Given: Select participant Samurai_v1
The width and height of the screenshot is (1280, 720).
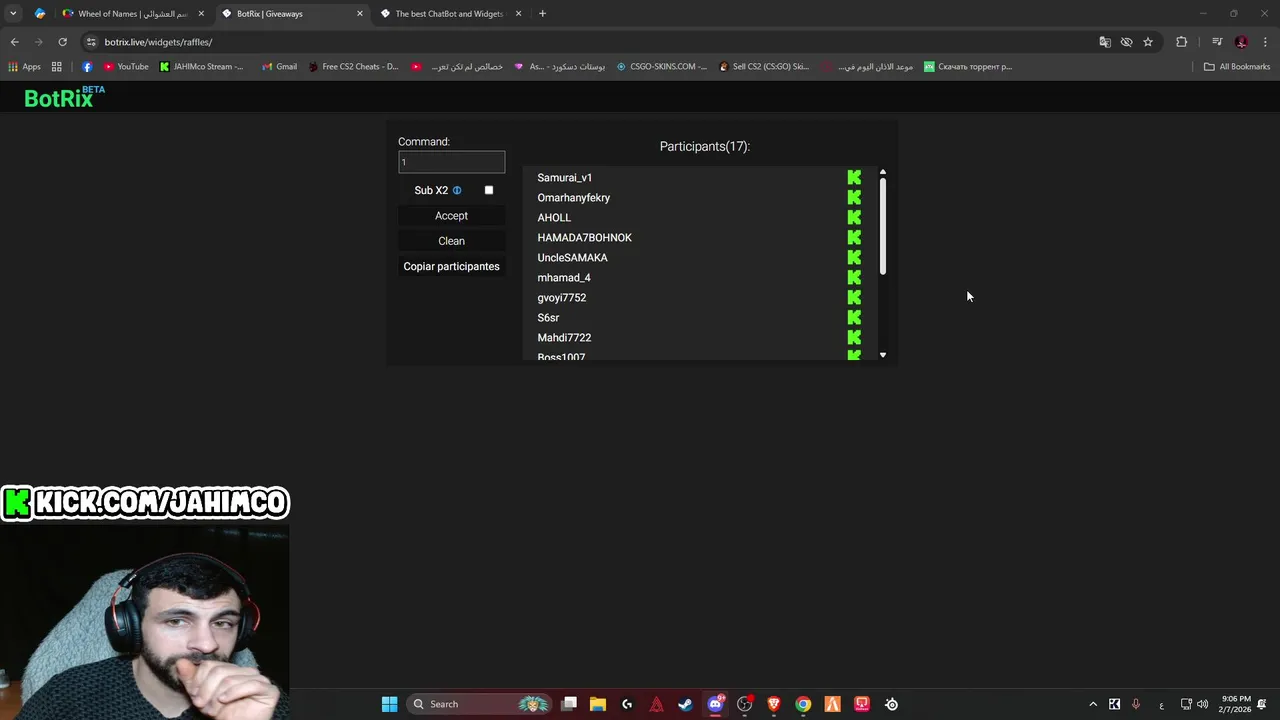Looking at the screenshot, I should click(x=565, y=178).
